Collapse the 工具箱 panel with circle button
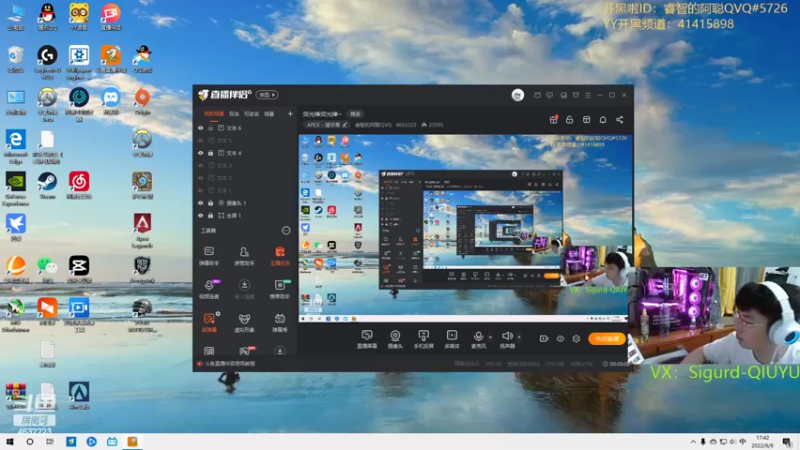 286,231
